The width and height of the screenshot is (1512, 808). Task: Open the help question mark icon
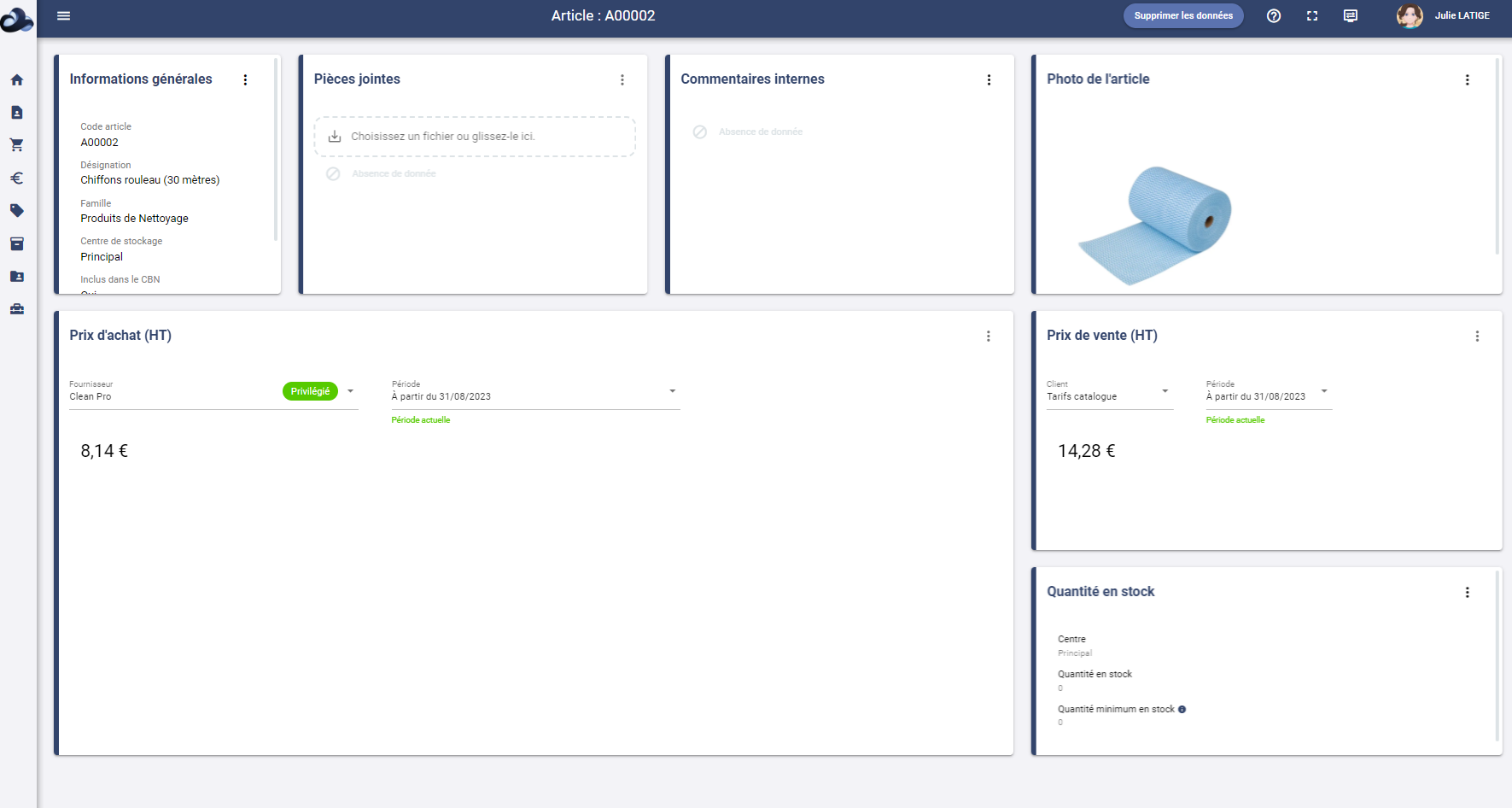(1274, 15)
